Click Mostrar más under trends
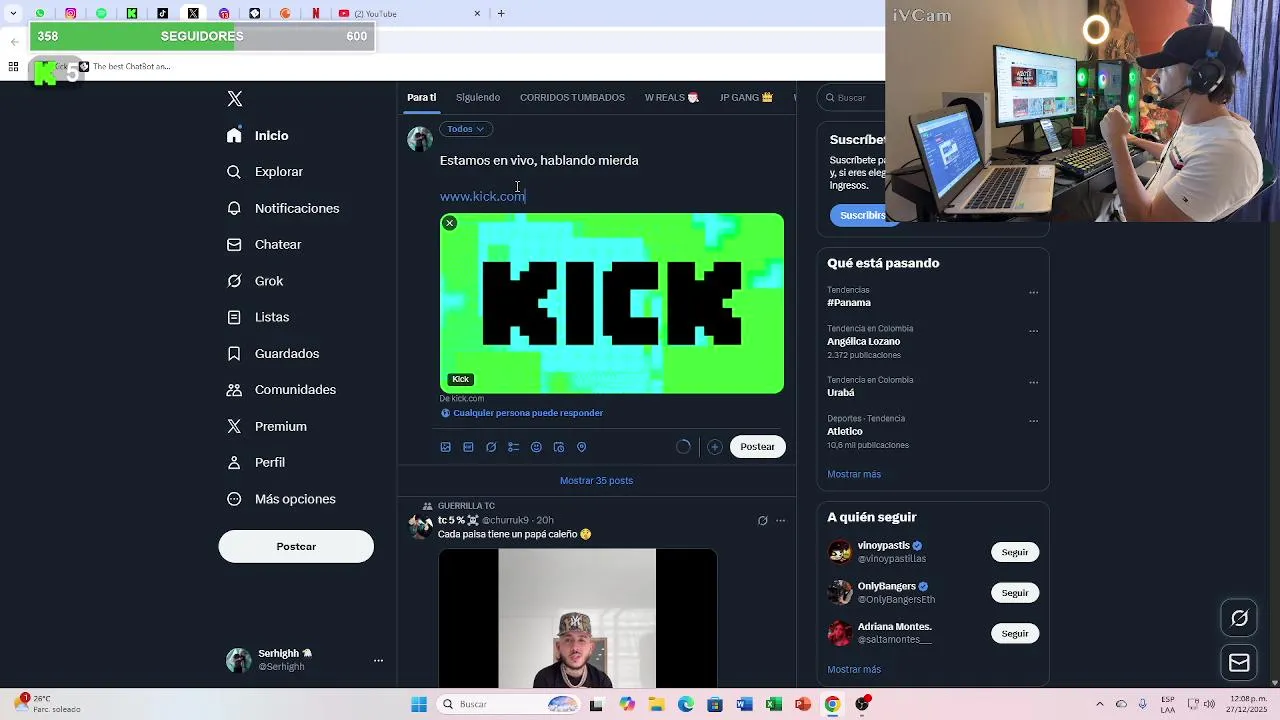 pos(854,474)
